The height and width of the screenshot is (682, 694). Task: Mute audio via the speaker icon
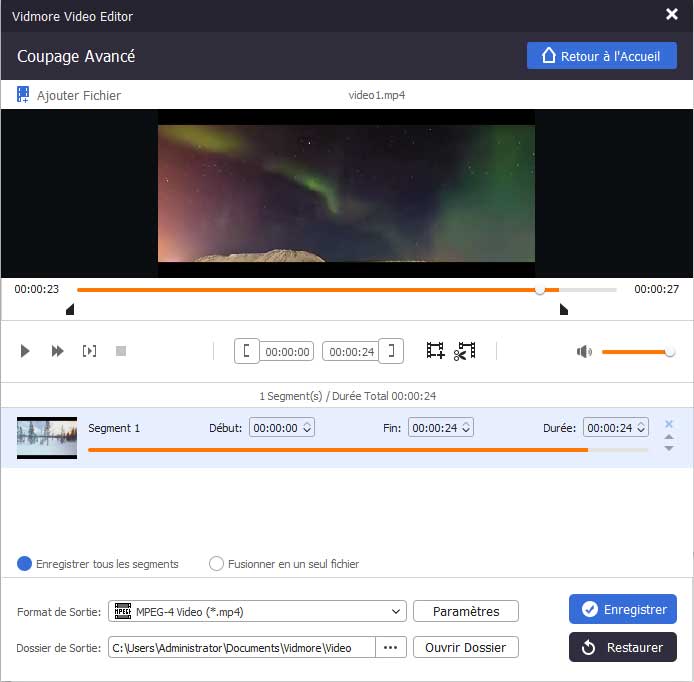point(584,352)
